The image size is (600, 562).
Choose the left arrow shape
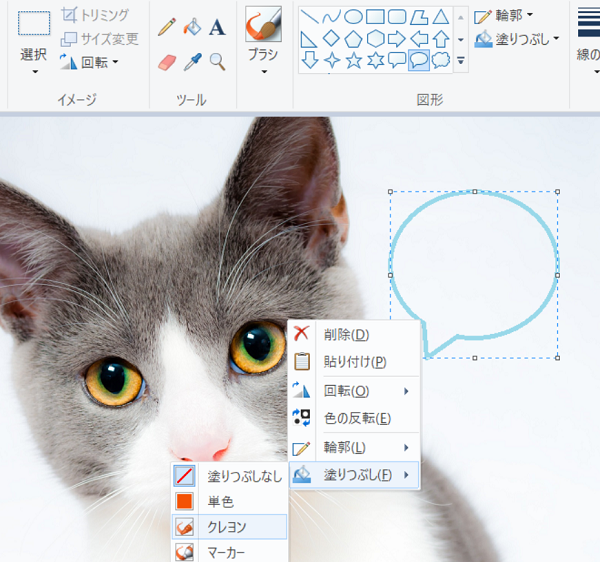[x=419, y=39]
